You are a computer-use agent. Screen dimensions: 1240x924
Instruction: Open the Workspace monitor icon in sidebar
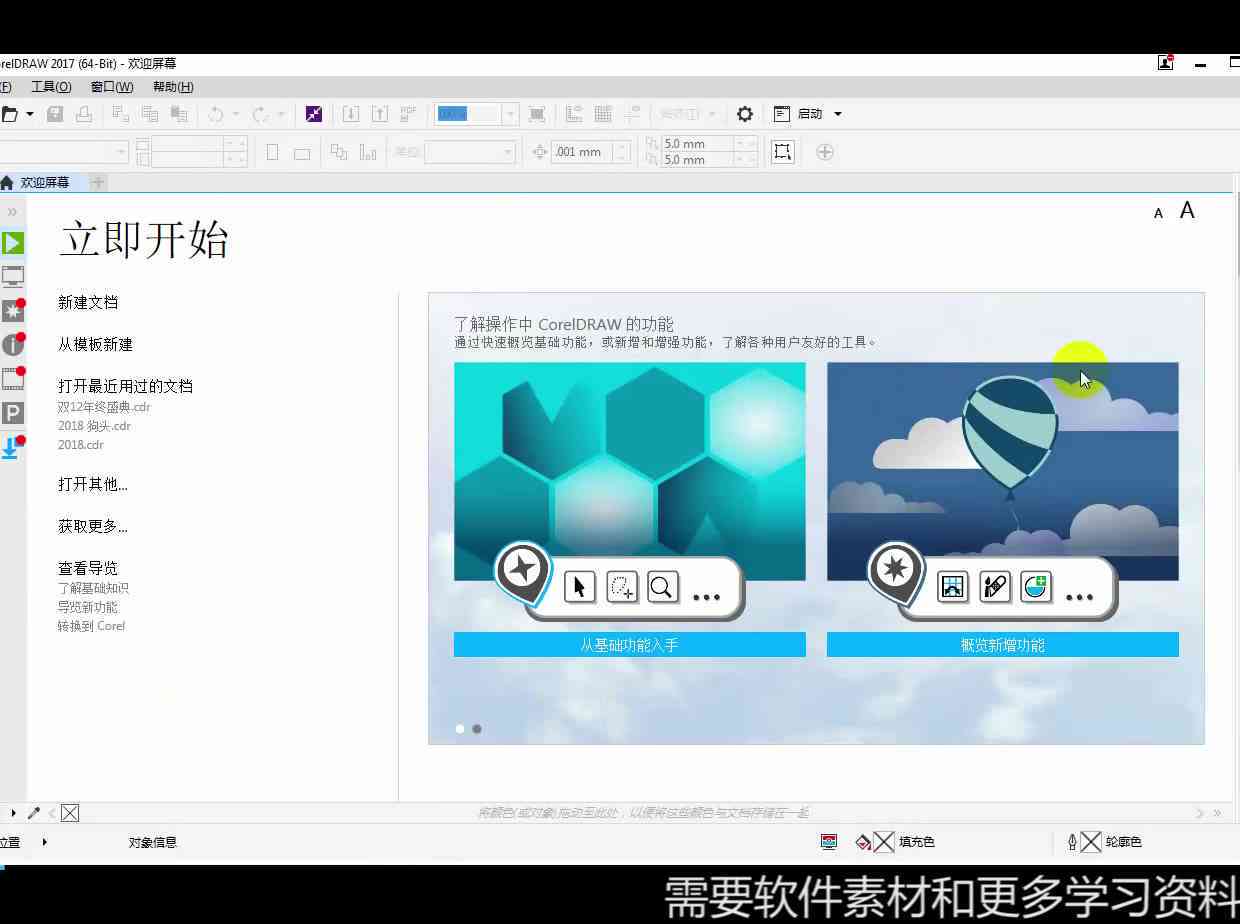point(12,277)
